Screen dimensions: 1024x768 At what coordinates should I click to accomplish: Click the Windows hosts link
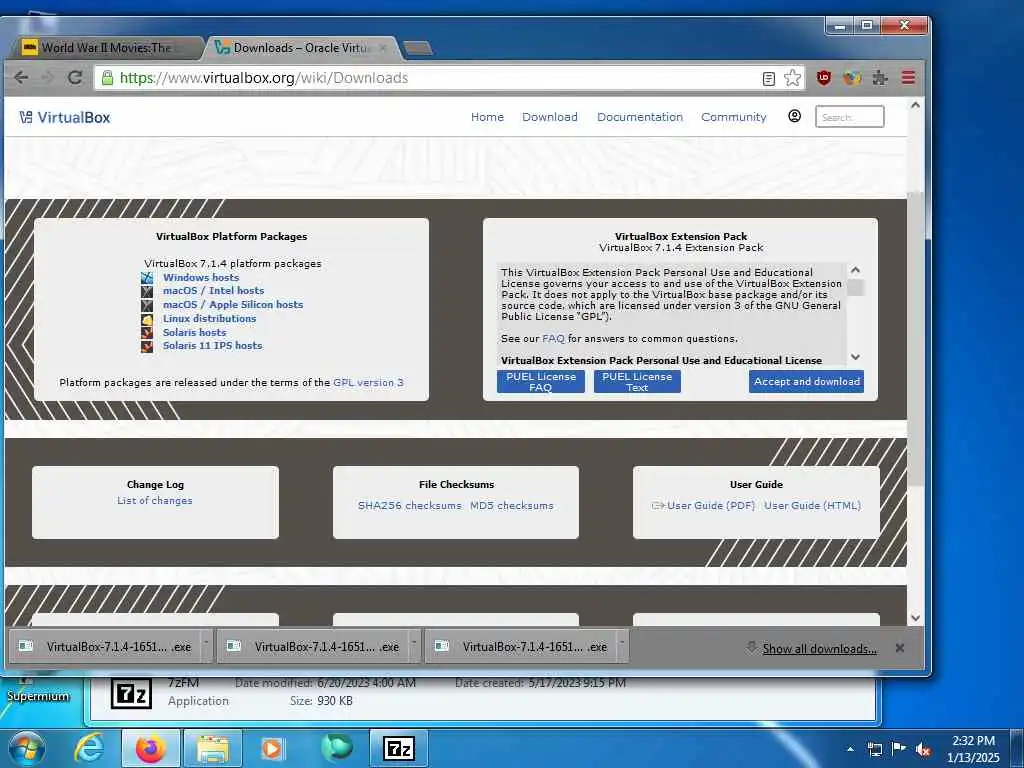coord(201,278)
